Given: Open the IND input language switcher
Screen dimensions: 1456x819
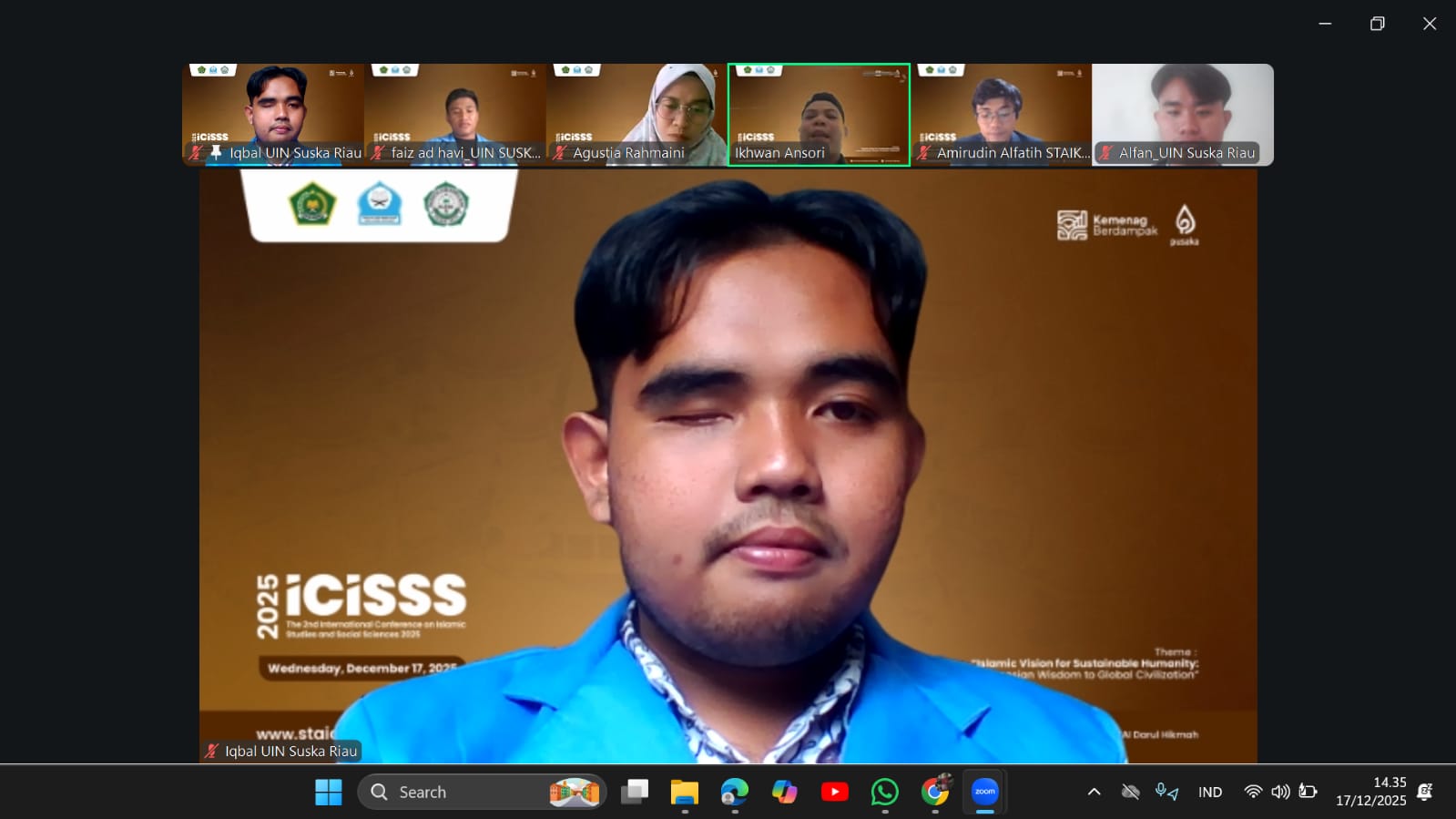Looking at the screenshot, I should click(x=1209, y=792).
